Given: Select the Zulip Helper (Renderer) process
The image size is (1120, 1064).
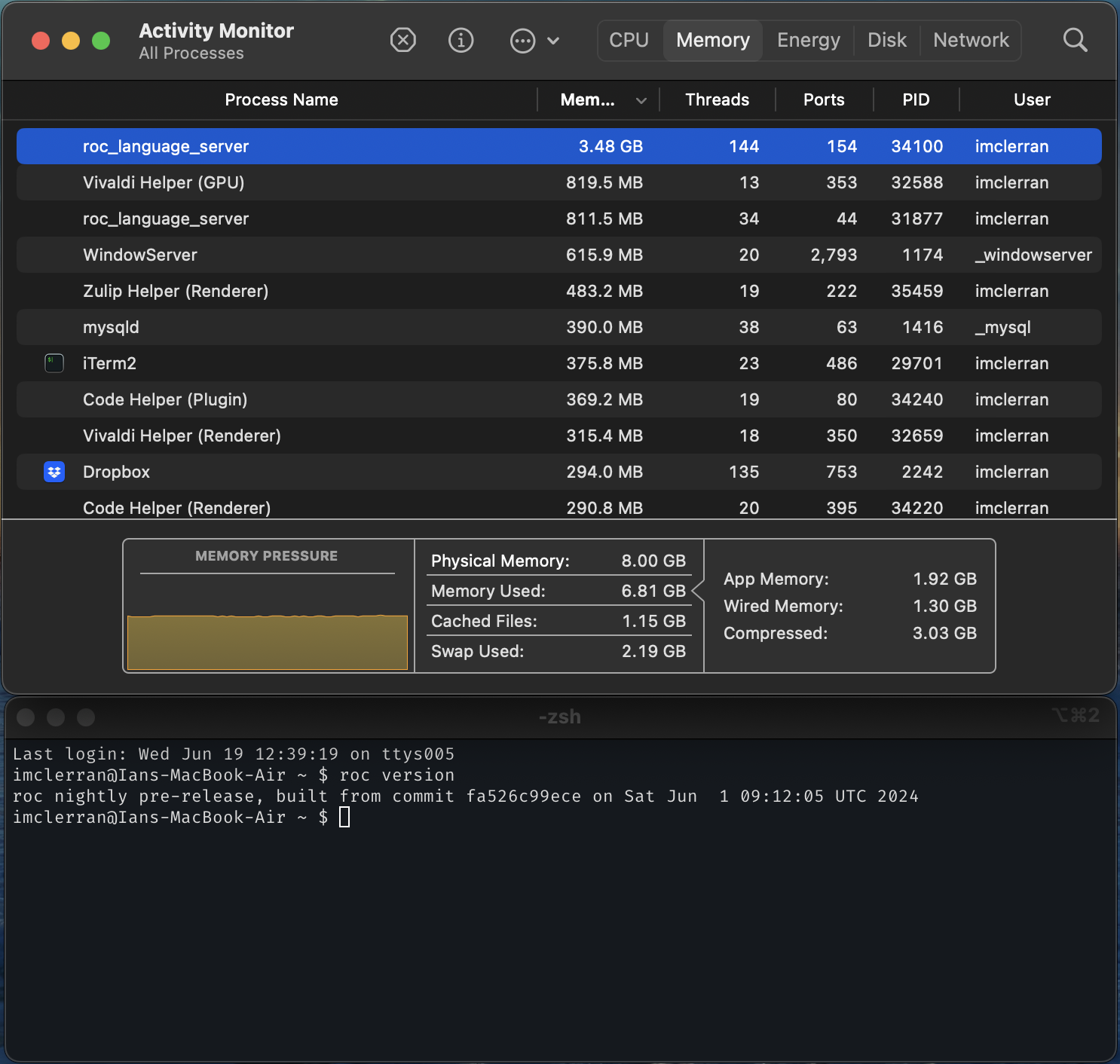Looking at the screenshot, I should pyautogui.click(x=559, y=291).
